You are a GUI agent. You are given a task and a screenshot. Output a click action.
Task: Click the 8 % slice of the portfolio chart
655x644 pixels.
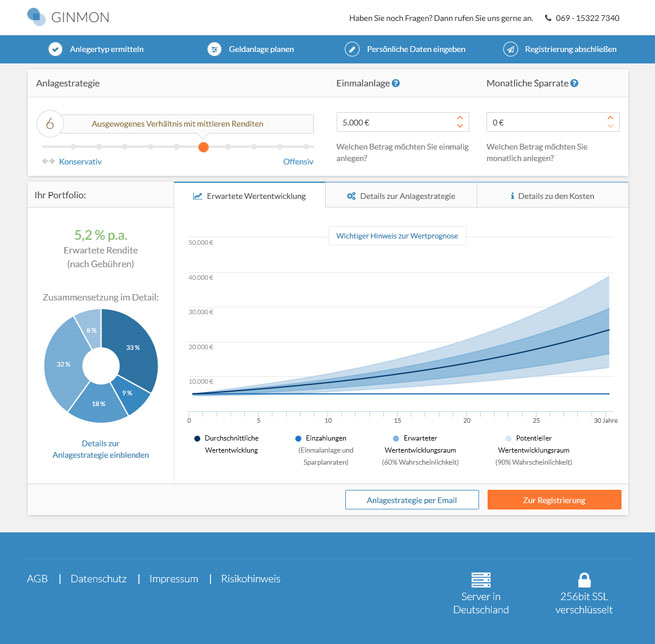[x=91, y=330]
